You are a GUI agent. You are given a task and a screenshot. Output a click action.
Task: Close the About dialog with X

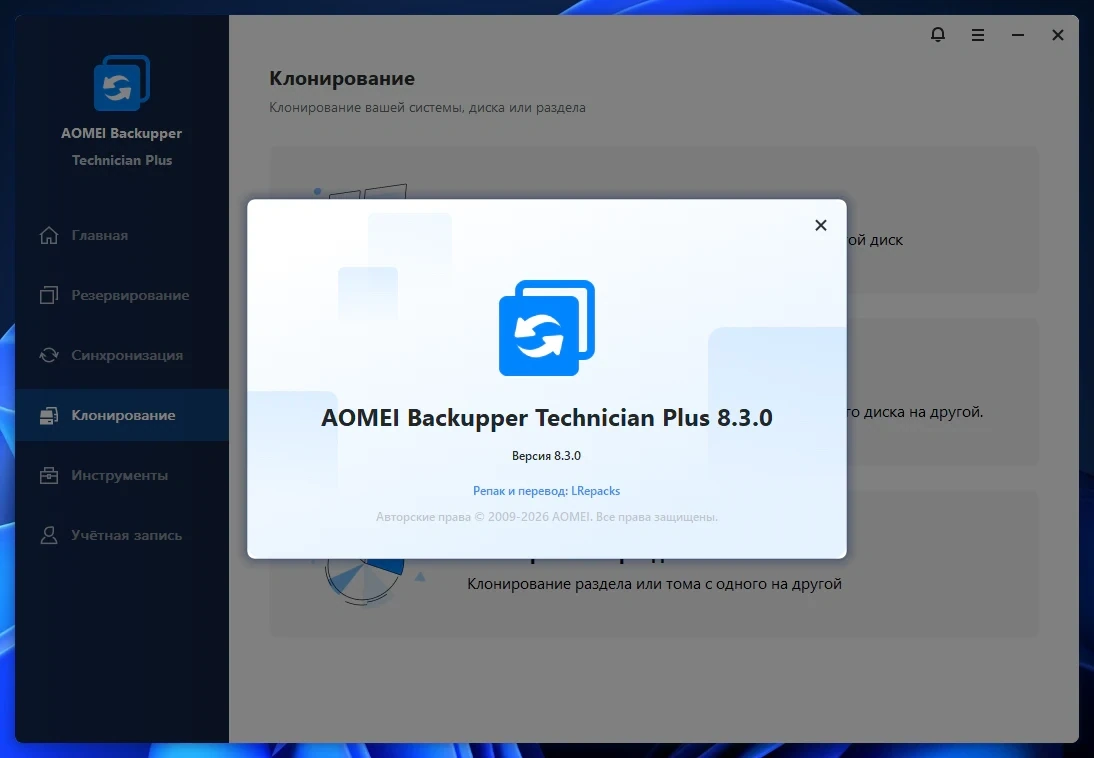coord(820,225)
